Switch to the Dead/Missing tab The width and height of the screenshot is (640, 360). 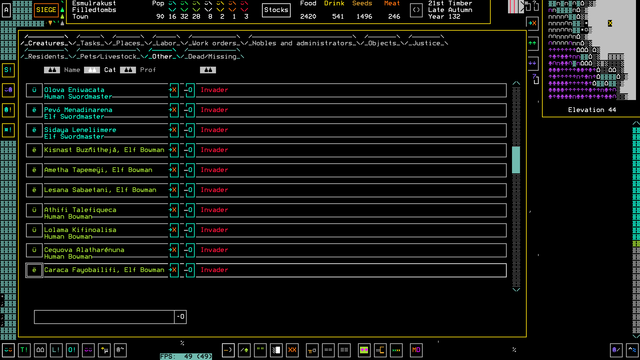[212, 57]
